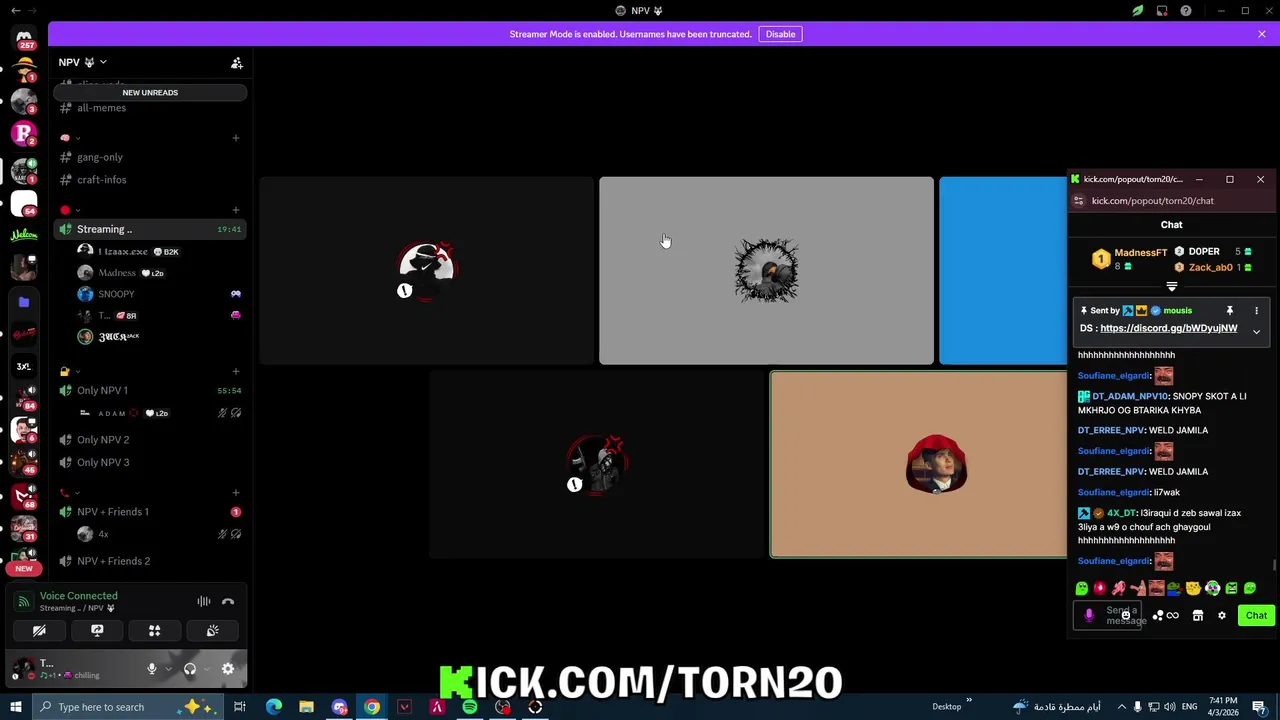Open Spotify from the Windows taskbar
The image size is (1280, 720).
click(x=470, y=707)
